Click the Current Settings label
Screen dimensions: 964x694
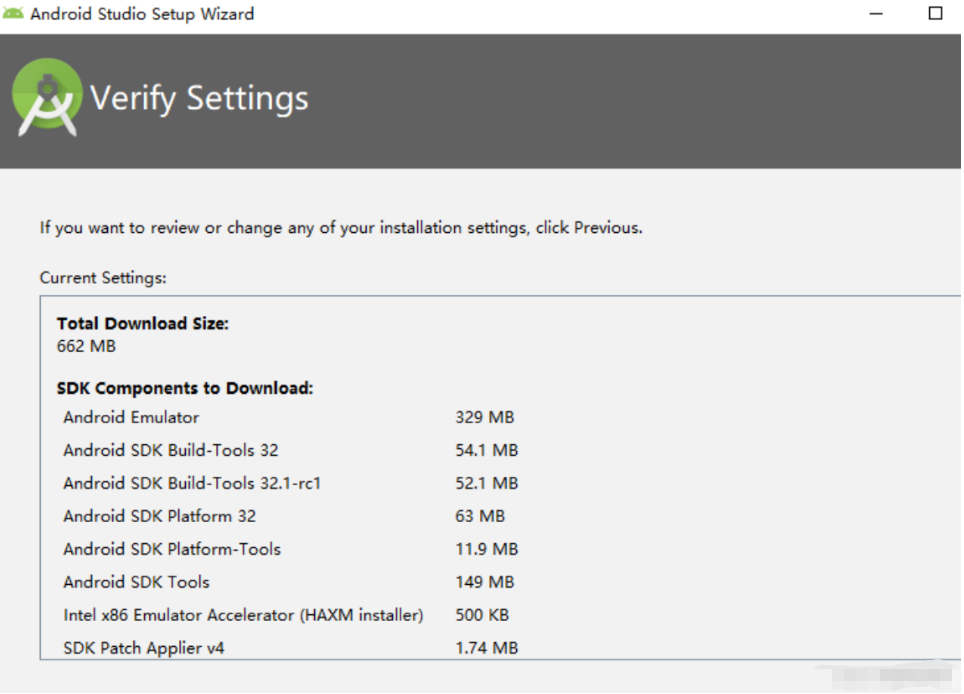pos(103,278)
